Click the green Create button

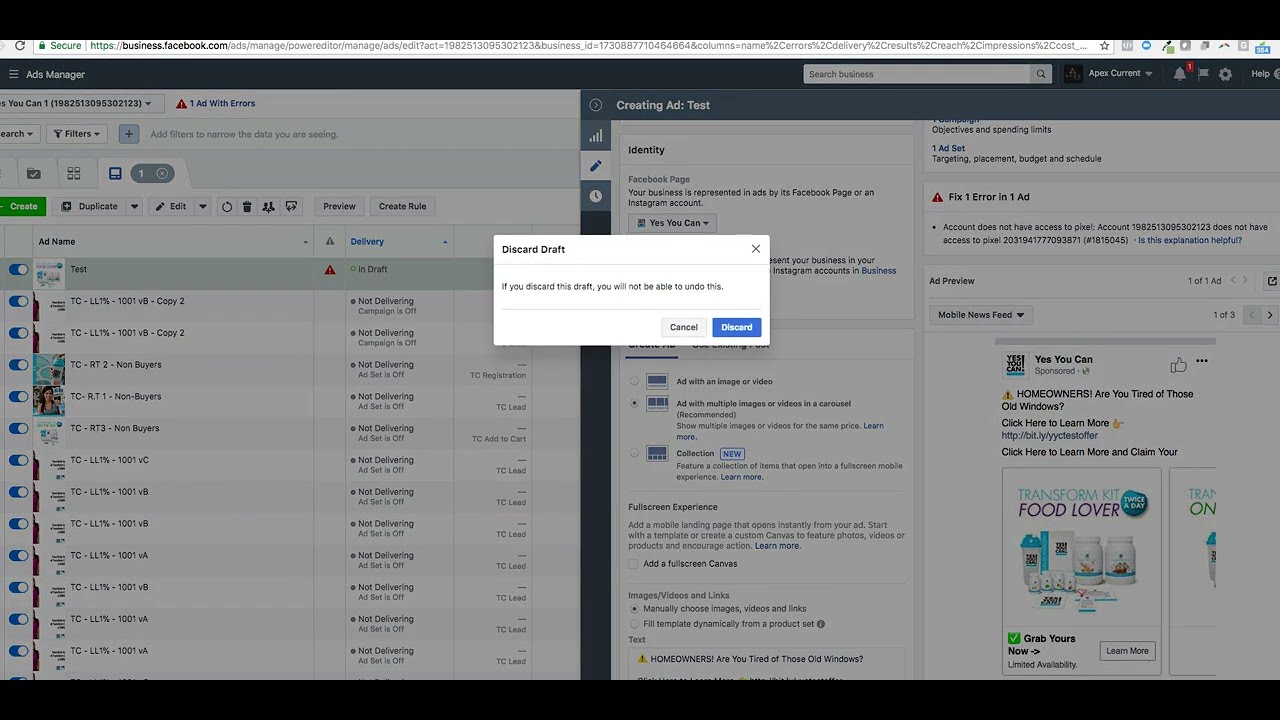coord(22,206)
